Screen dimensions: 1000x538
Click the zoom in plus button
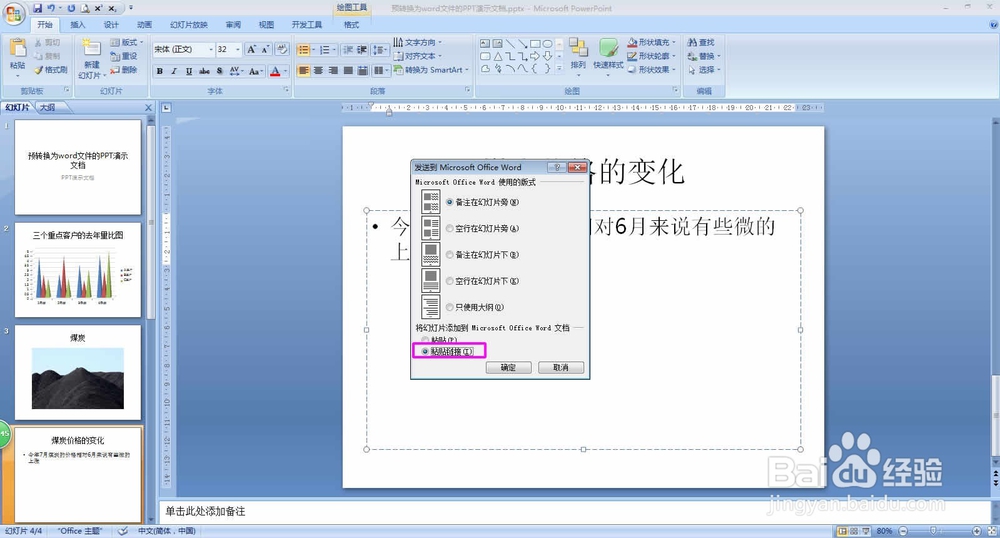coord(976,531)
